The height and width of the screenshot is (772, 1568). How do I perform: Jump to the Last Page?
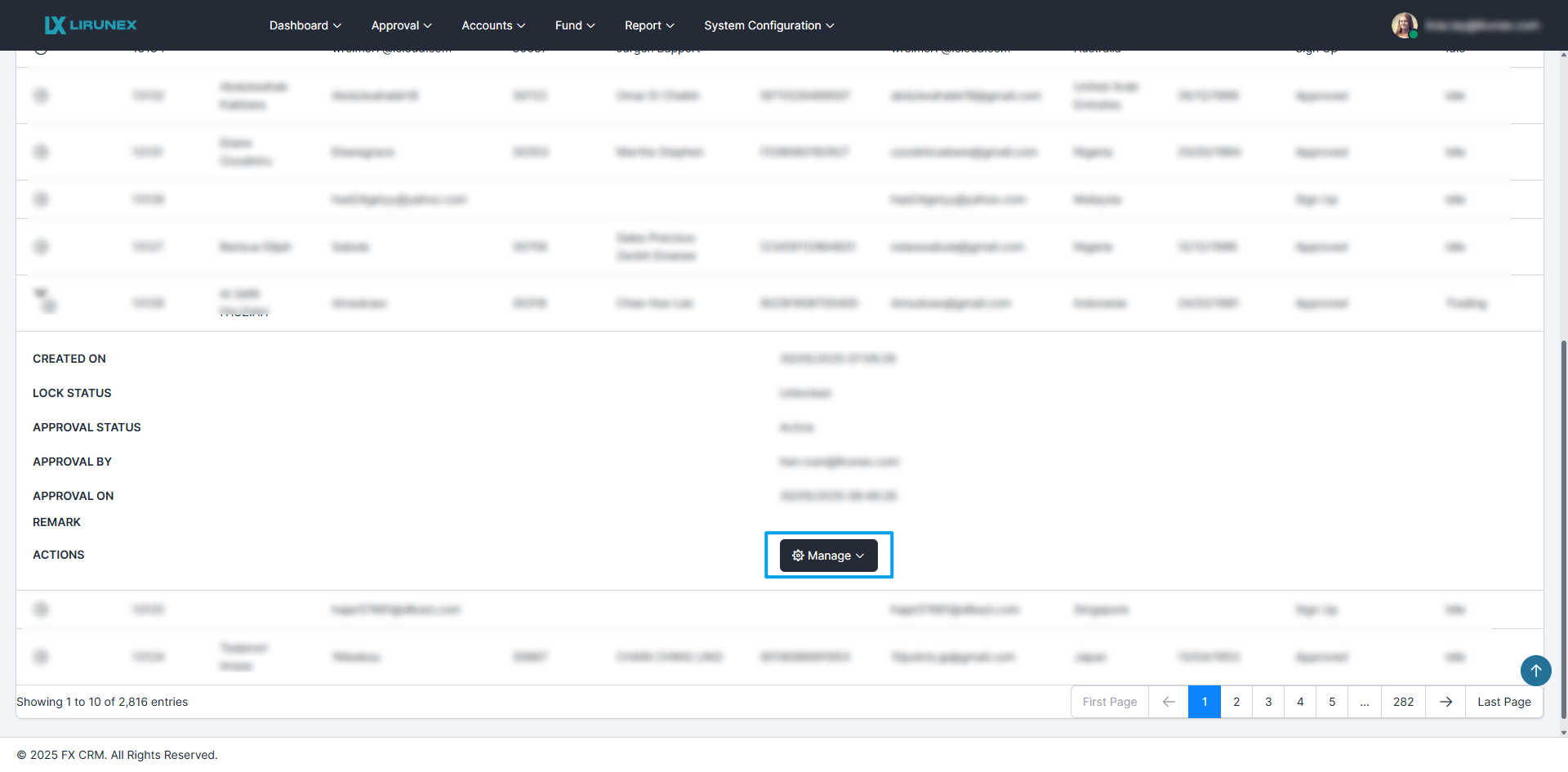[1503, 702]
